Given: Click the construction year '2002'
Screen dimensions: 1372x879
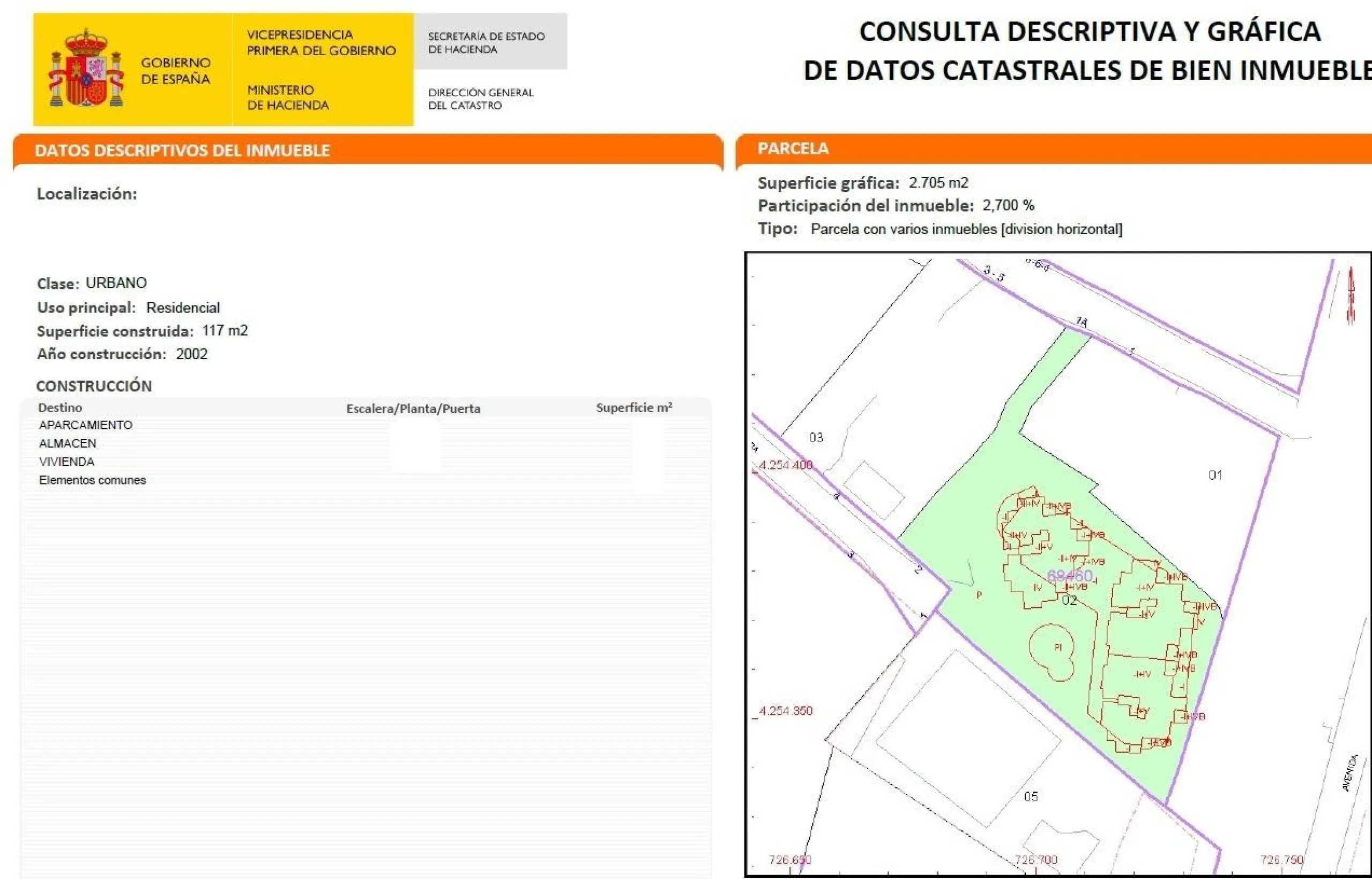Looking at the screenshot, I should 192,354.
